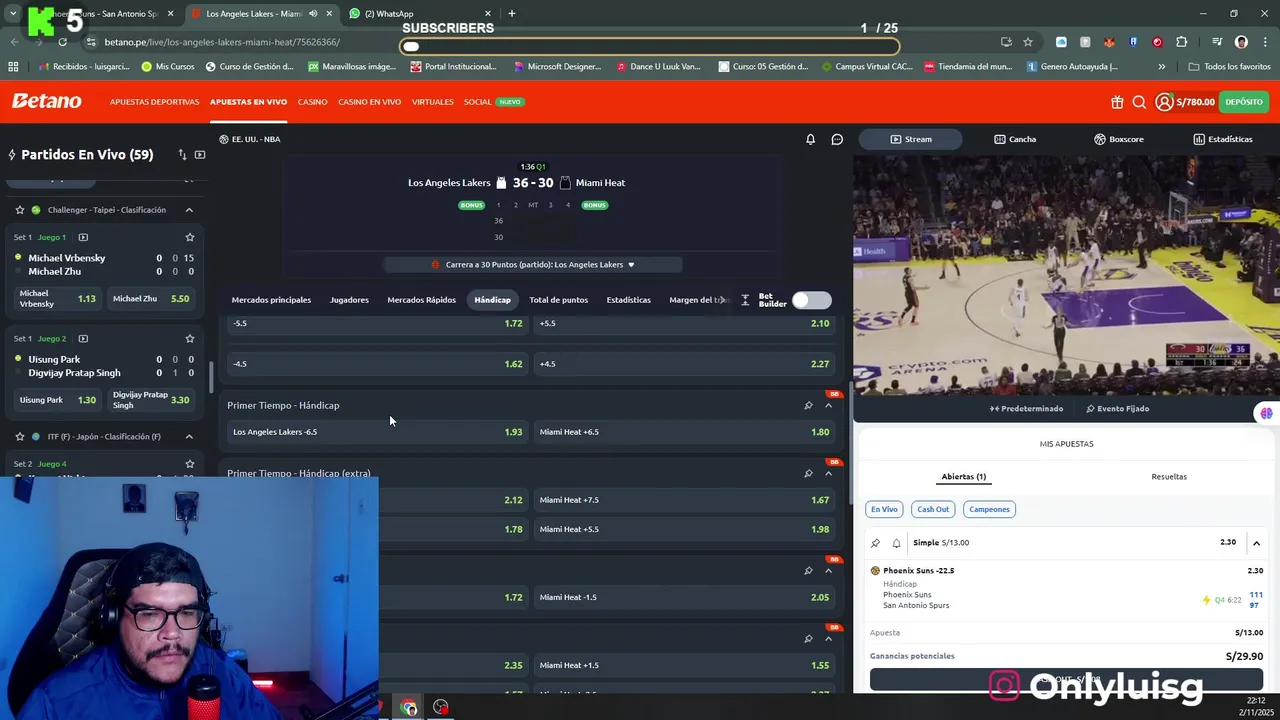Image resolution: width=1280 pixels, height=720 pixels.
Task: Click the pin icon on the Simple bet slip
Action: click(x=875, y=543)
